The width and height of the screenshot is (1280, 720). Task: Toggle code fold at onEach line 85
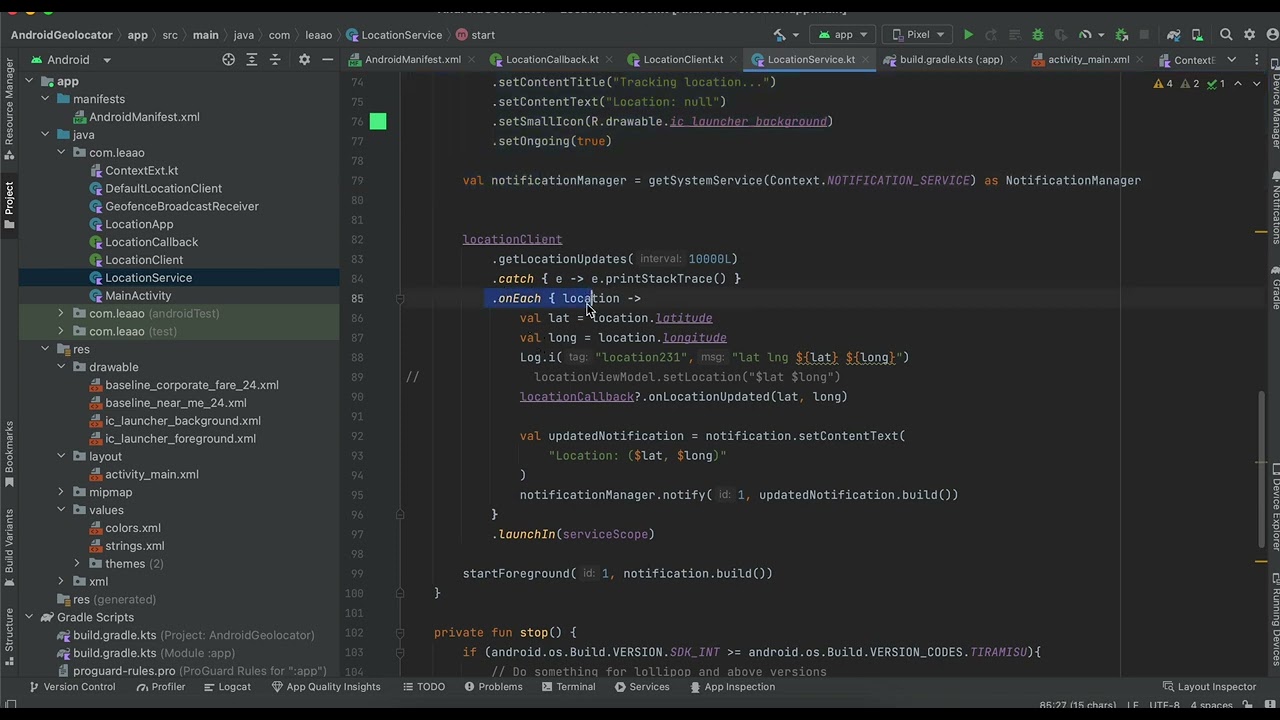[x=399, y=298]
